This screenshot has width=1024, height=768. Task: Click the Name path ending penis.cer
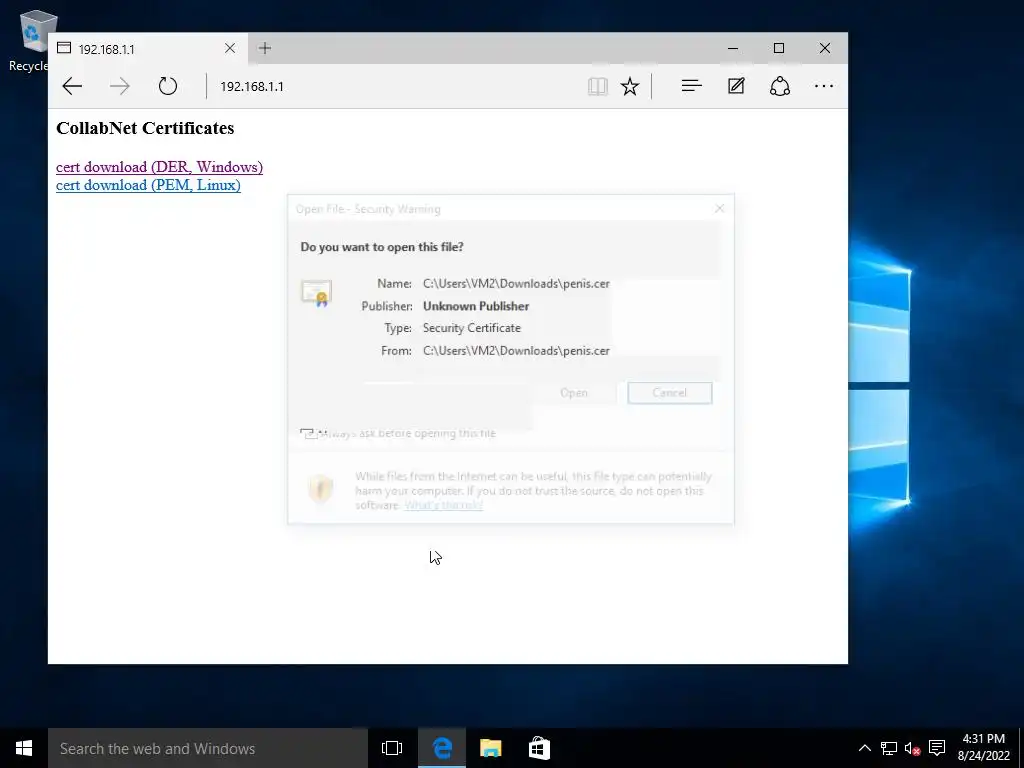tap(516, 284)
